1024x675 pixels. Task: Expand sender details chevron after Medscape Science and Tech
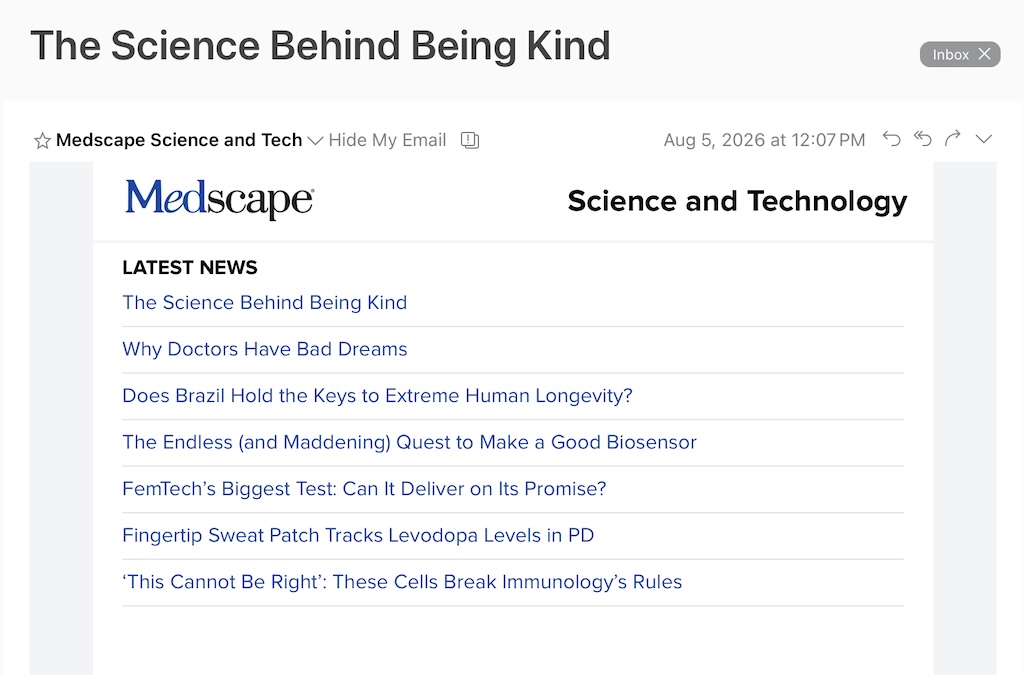(x=315, y=141)
